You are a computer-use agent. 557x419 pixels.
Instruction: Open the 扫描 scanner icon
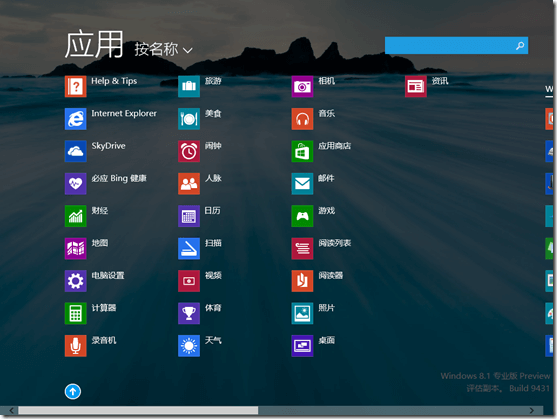[x=189, y=249]
